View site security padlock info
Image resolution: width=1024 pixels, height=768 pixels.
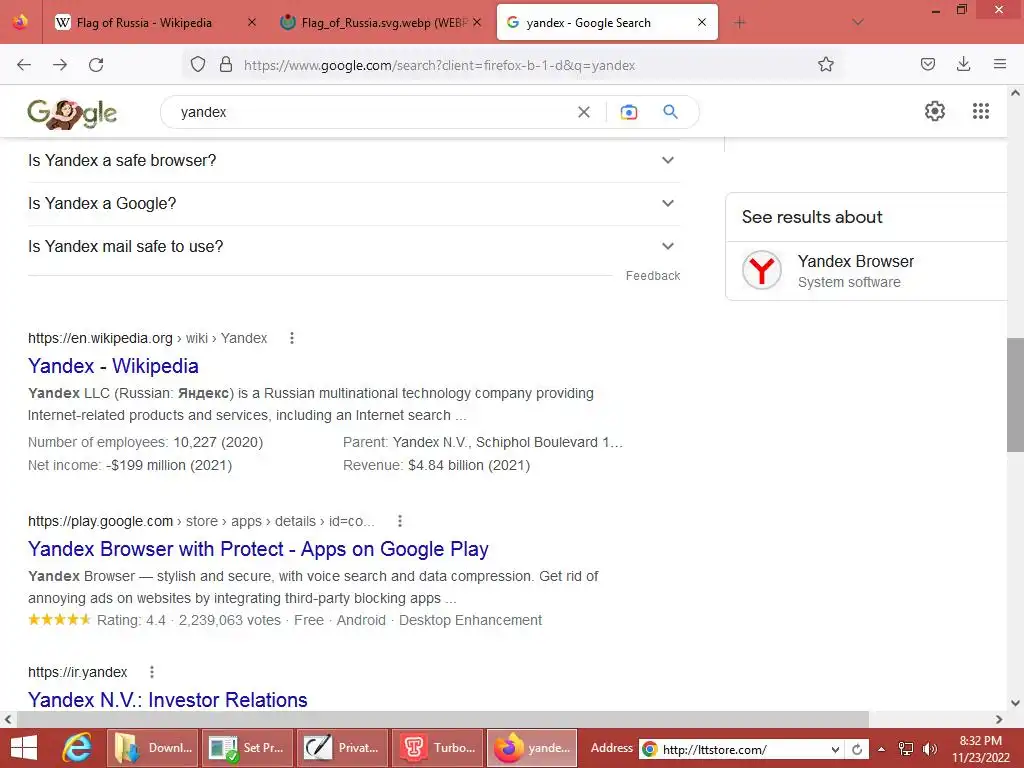226,64
